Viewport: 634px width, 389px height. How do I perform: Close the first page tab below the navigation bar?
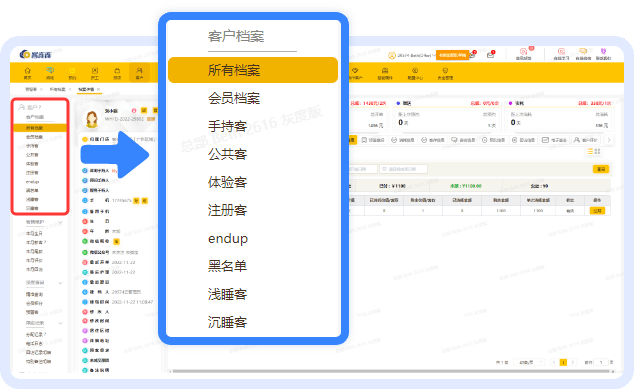pyautogui.click(x=41, y=89)
